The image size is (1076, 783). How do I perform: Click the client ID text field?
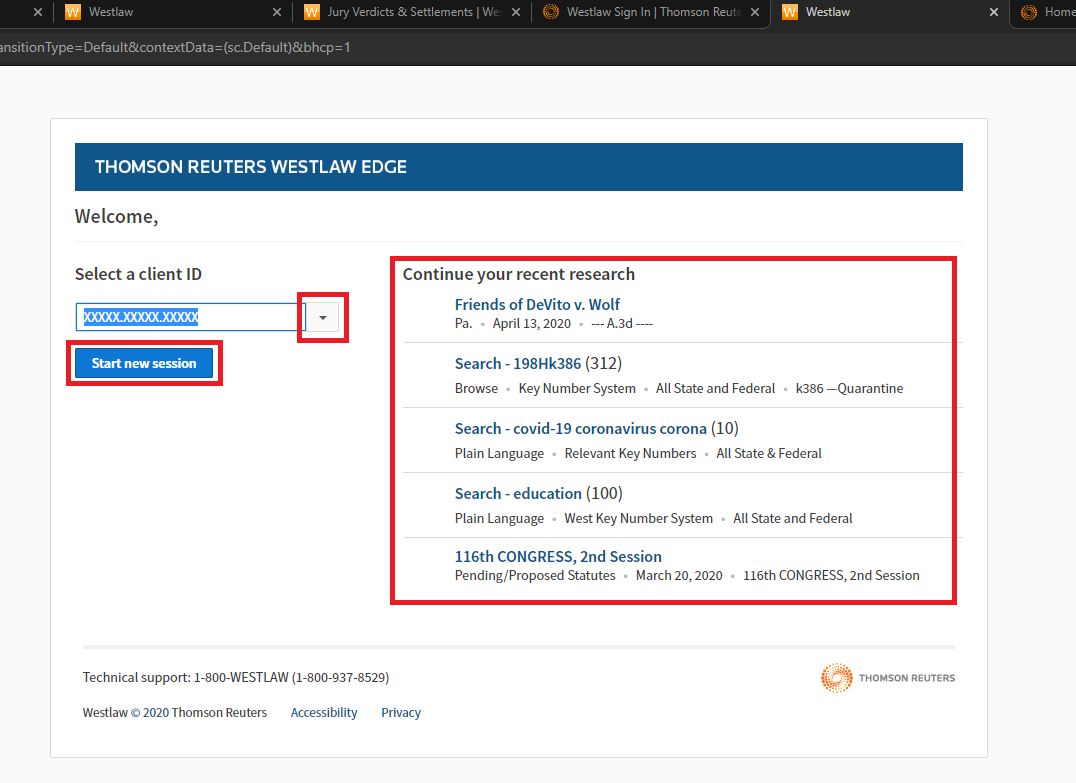tap(190, 318)
